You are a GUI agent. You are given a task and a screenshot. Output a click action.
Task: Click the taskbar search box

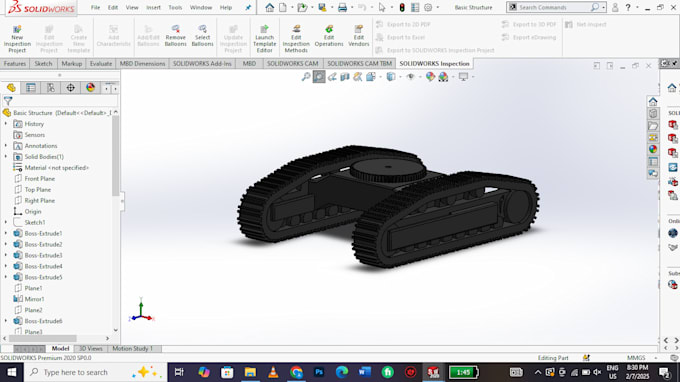(94, 372)
